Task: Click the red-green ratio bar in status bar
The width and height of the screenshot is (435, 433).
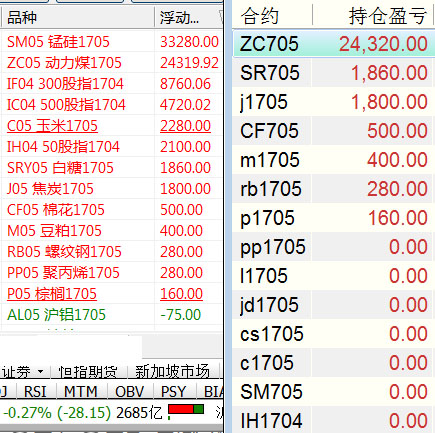Action: 186,409
